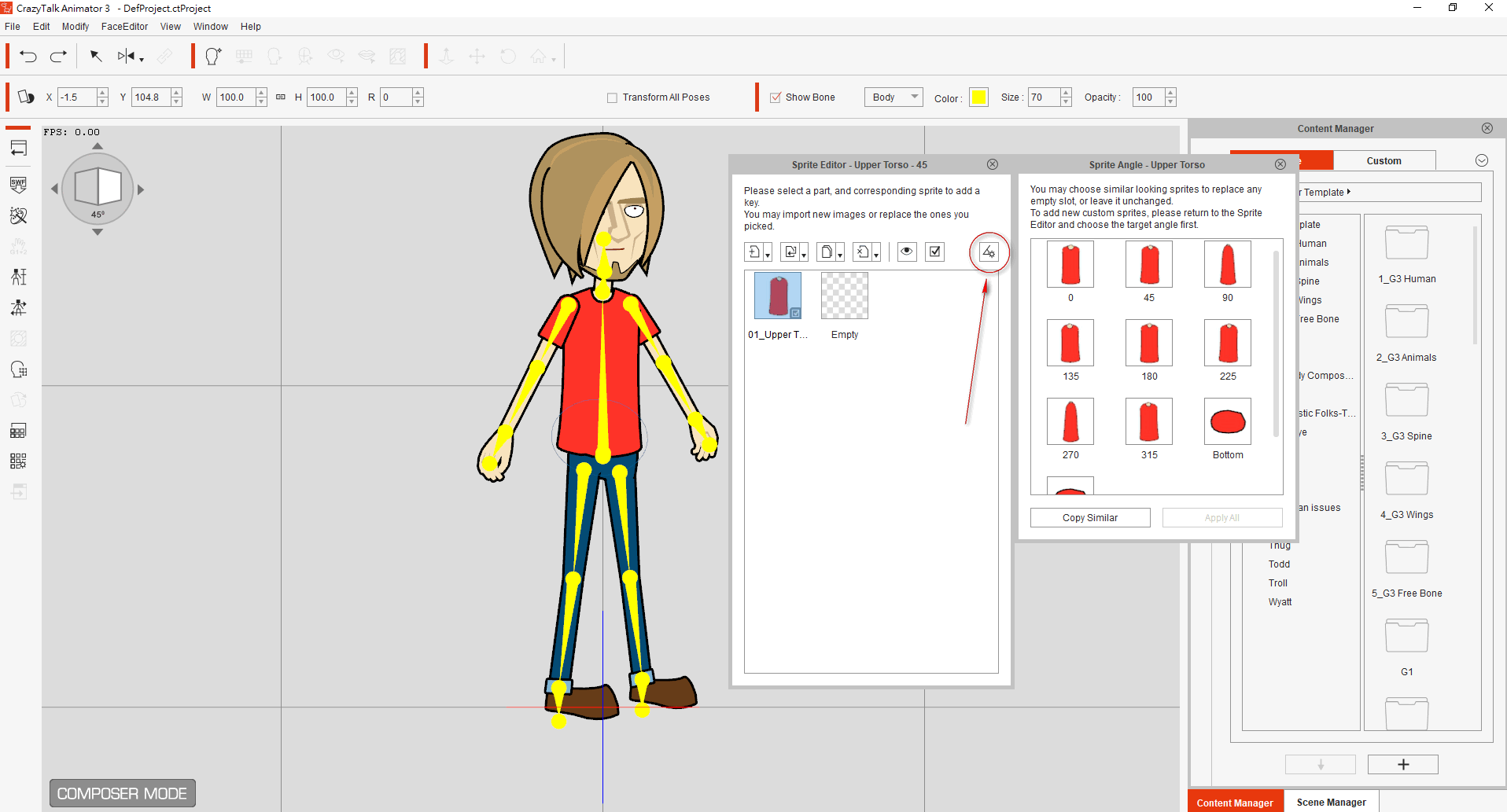Open the 1_G3 Human folder

pos(1407,243)
